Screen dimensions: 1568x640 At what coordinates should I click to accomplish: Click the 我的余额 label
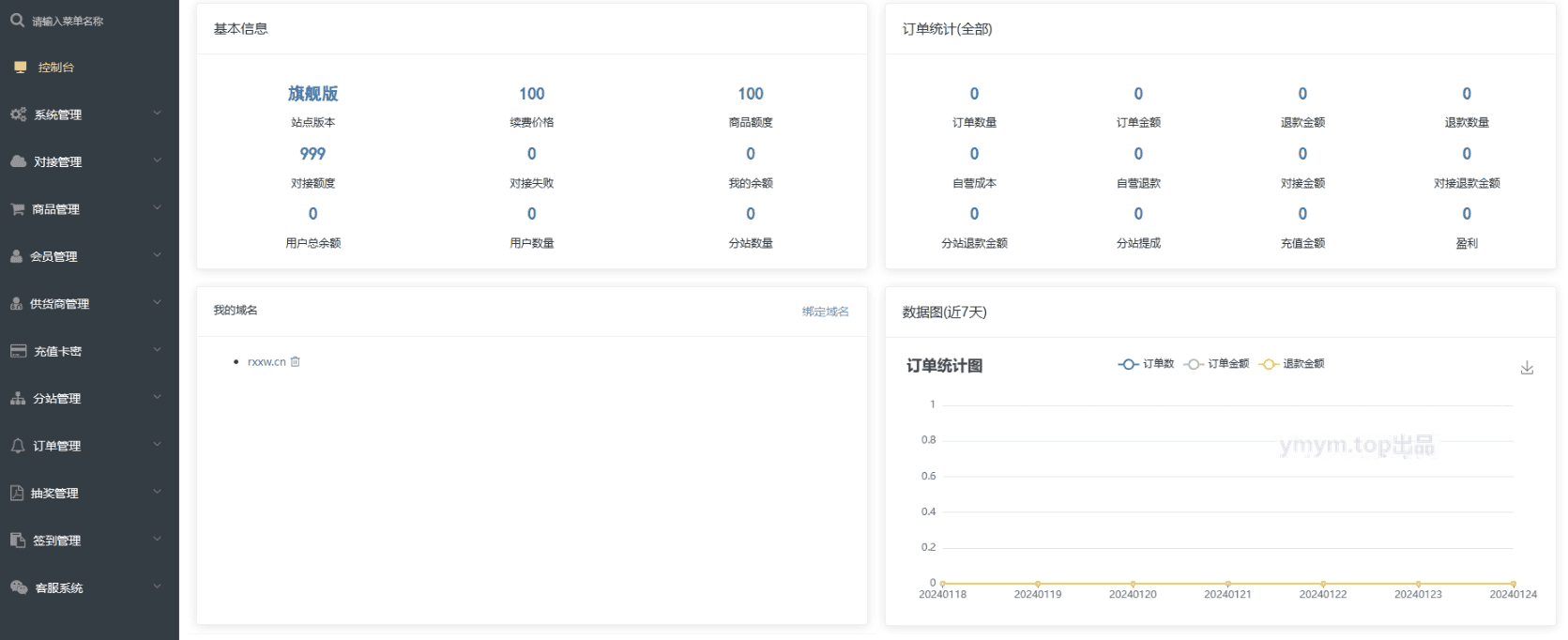(751, 183)
